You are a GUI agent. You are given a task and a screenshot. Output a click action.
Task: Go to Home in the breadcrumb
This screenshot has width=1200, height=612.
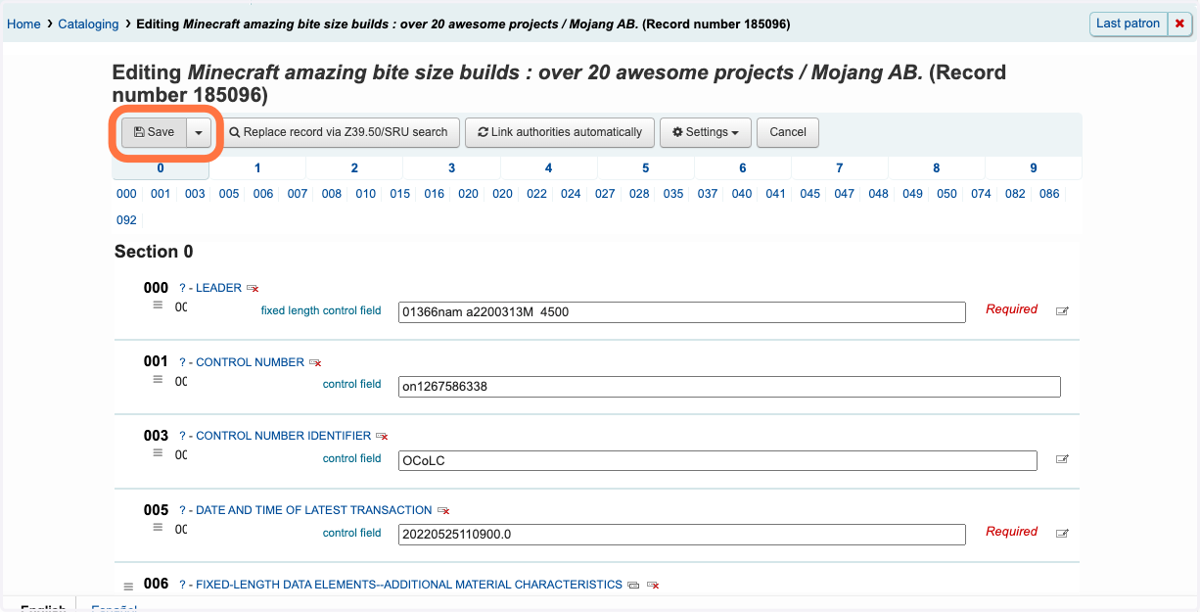[24, 24]
